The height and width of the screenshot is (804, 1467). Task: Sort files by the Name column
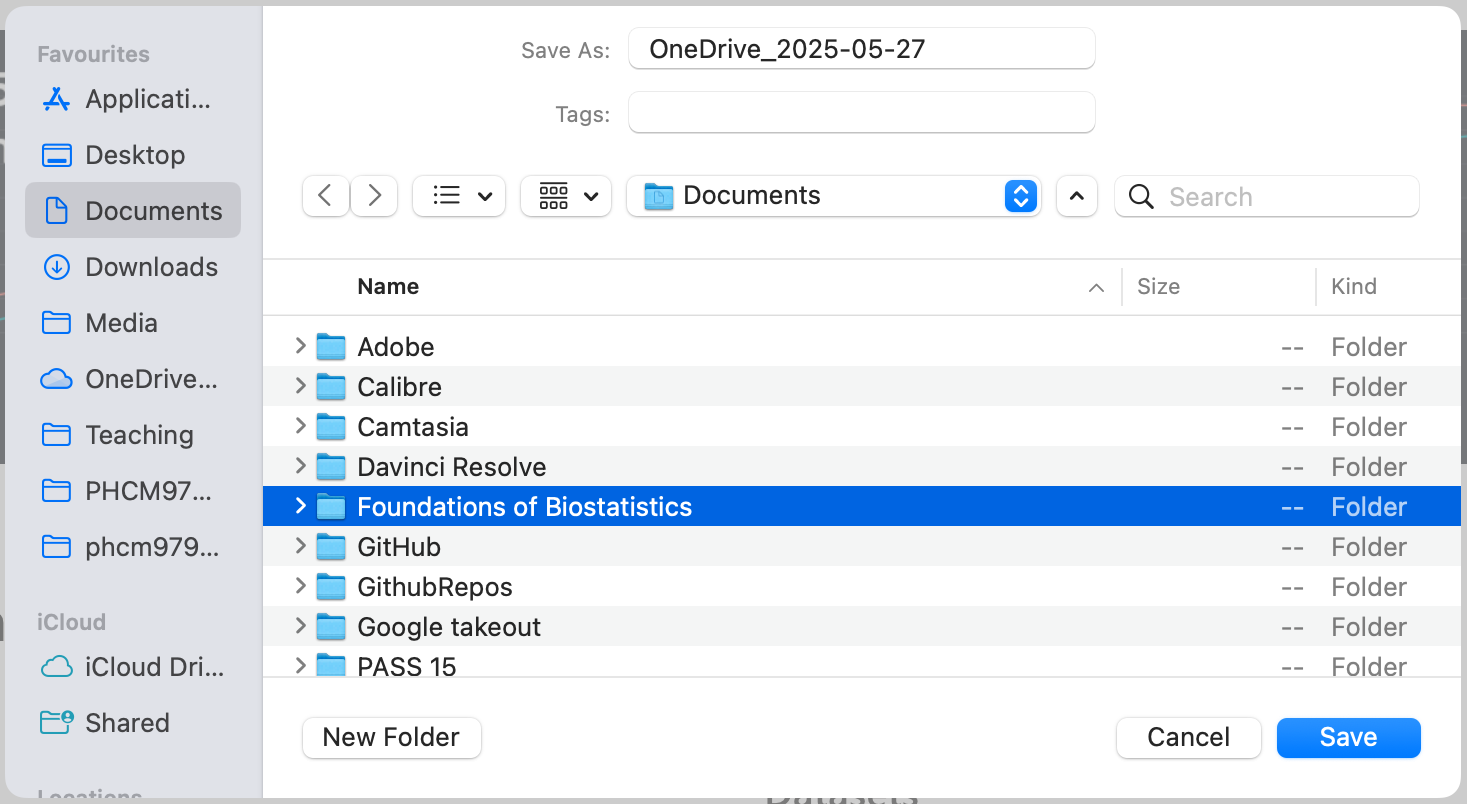[x=388, y=287]
